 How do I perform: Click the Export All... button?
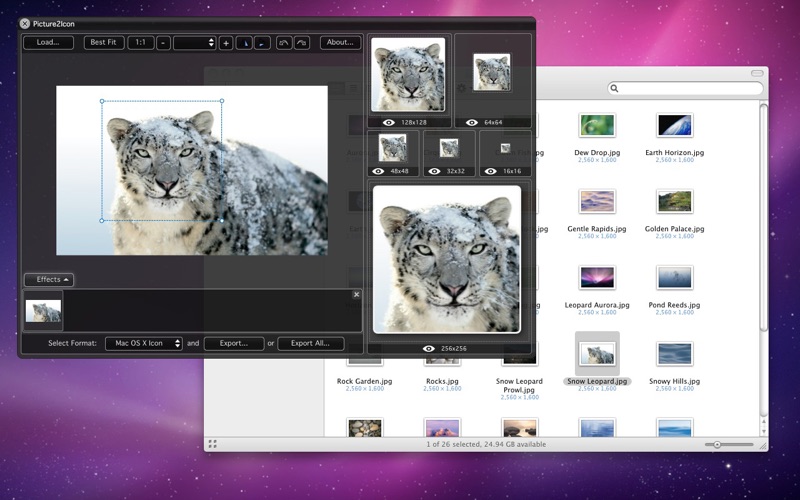(310, 343)
